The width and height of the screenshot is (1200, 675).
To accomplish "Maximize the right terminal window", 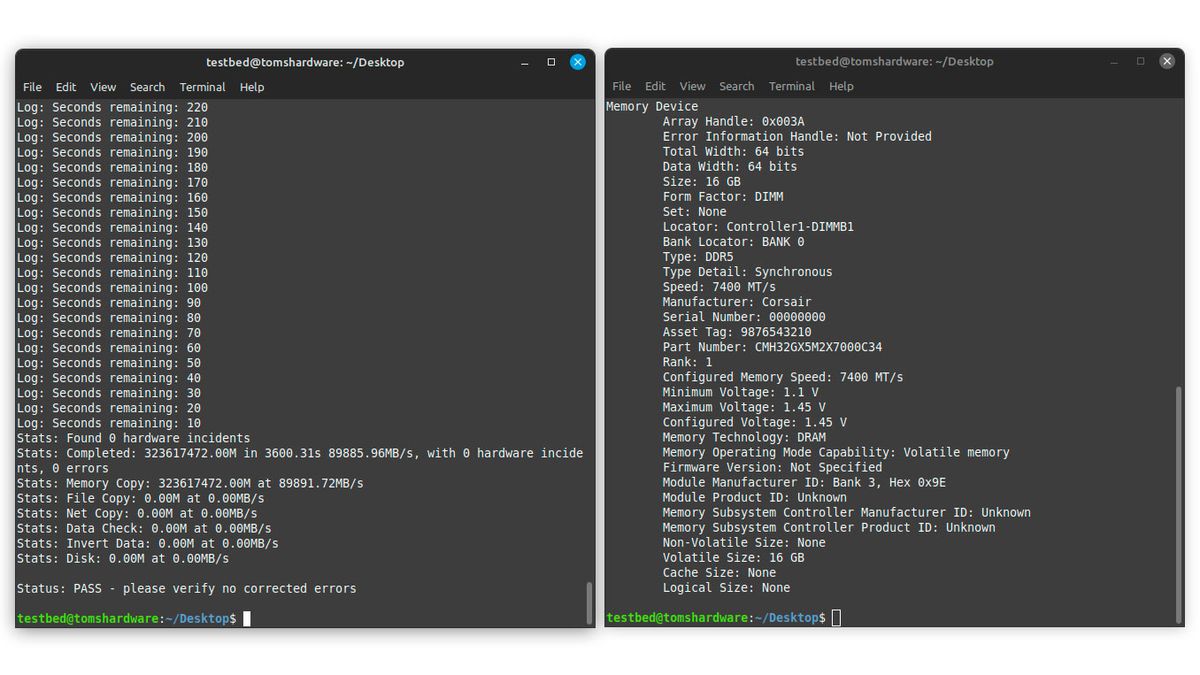I will (1140, 61).
